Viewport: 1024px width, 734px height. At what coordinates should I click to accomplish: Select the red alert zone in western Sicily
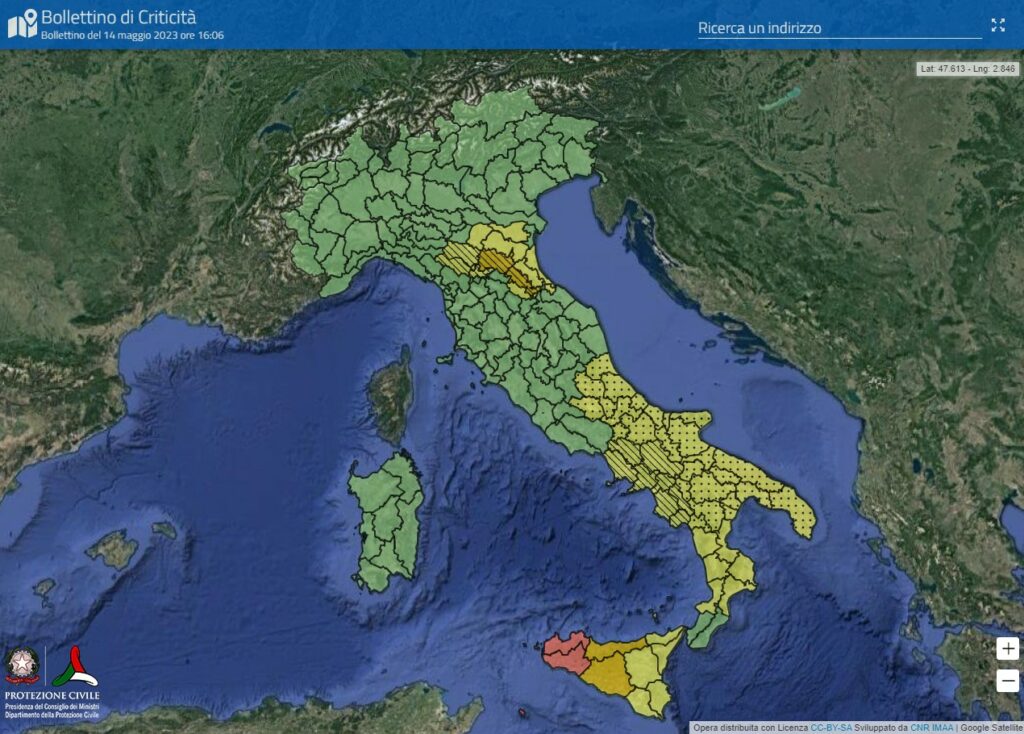pos(566,652)
